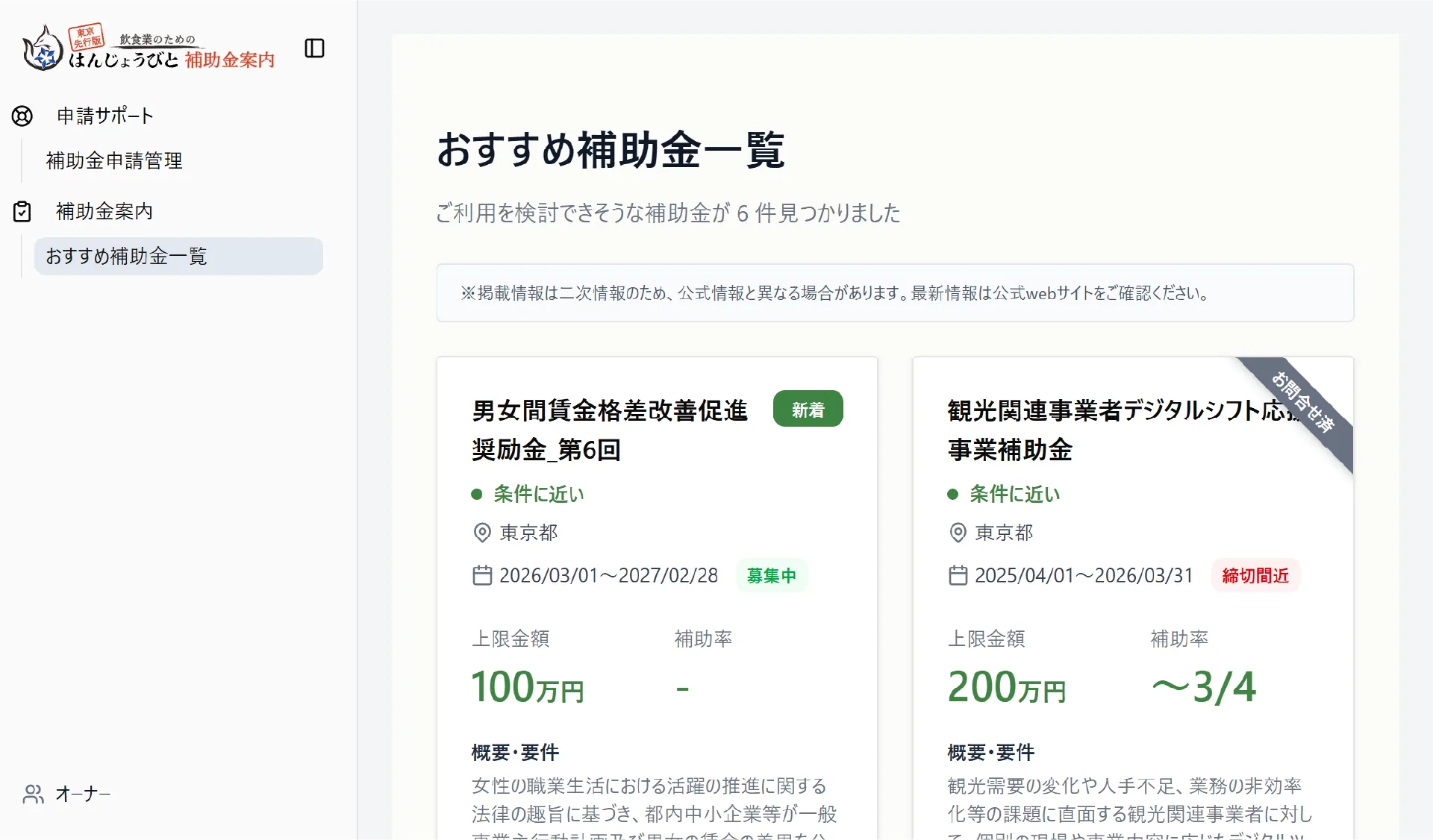Screen dimensions: 1433x840
Task: Click the calendar icon on the 観光関連 card
Action: click(x=958, y=575)
